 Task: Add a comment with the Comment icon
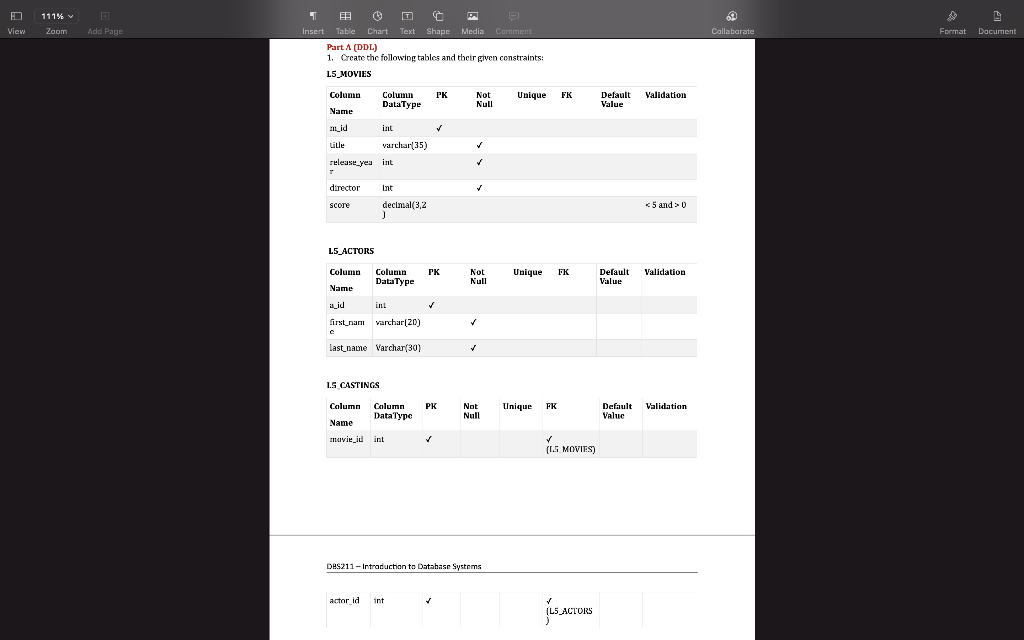pos(513,18)
